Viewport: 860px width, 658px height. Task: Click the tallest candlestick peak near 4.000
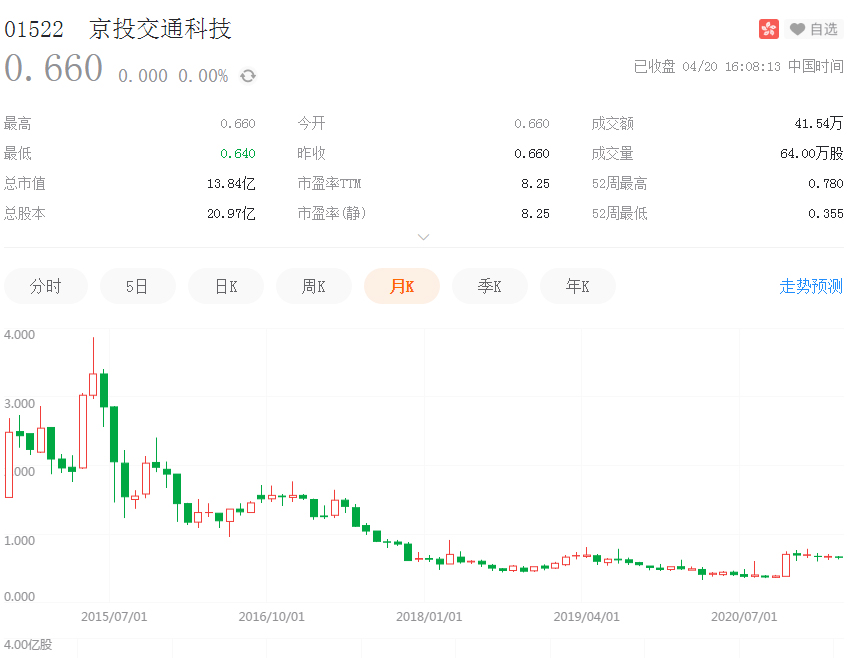(x=93, y=367)
